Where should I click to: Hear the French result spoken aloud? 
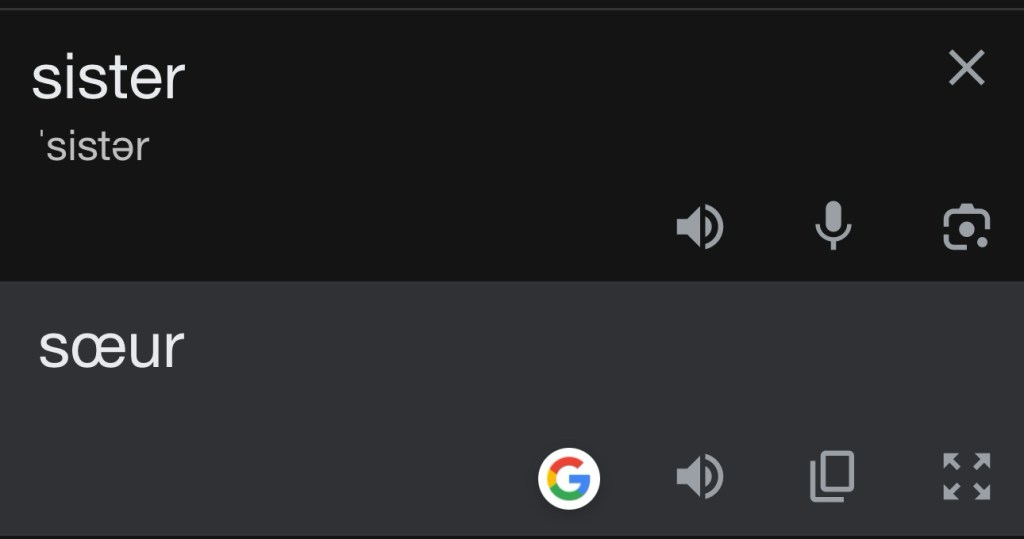point(700,477)
